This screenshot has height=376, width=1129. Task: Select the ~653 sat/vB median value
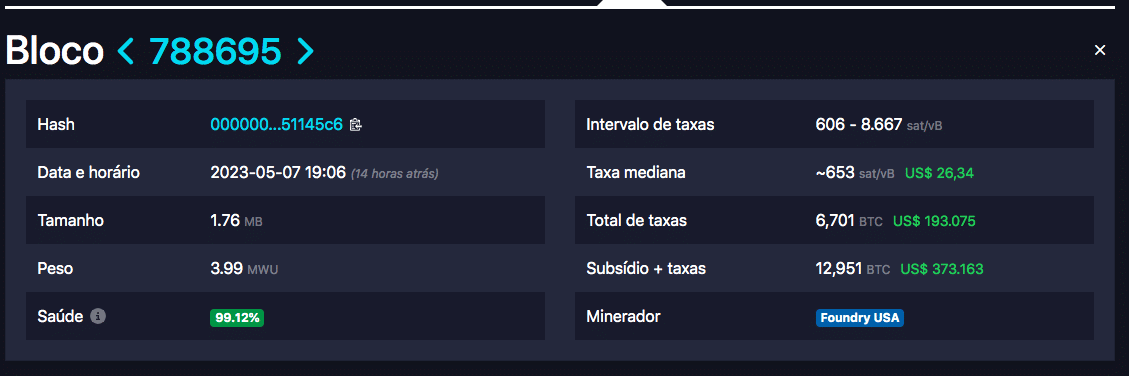tap(855, 173)
